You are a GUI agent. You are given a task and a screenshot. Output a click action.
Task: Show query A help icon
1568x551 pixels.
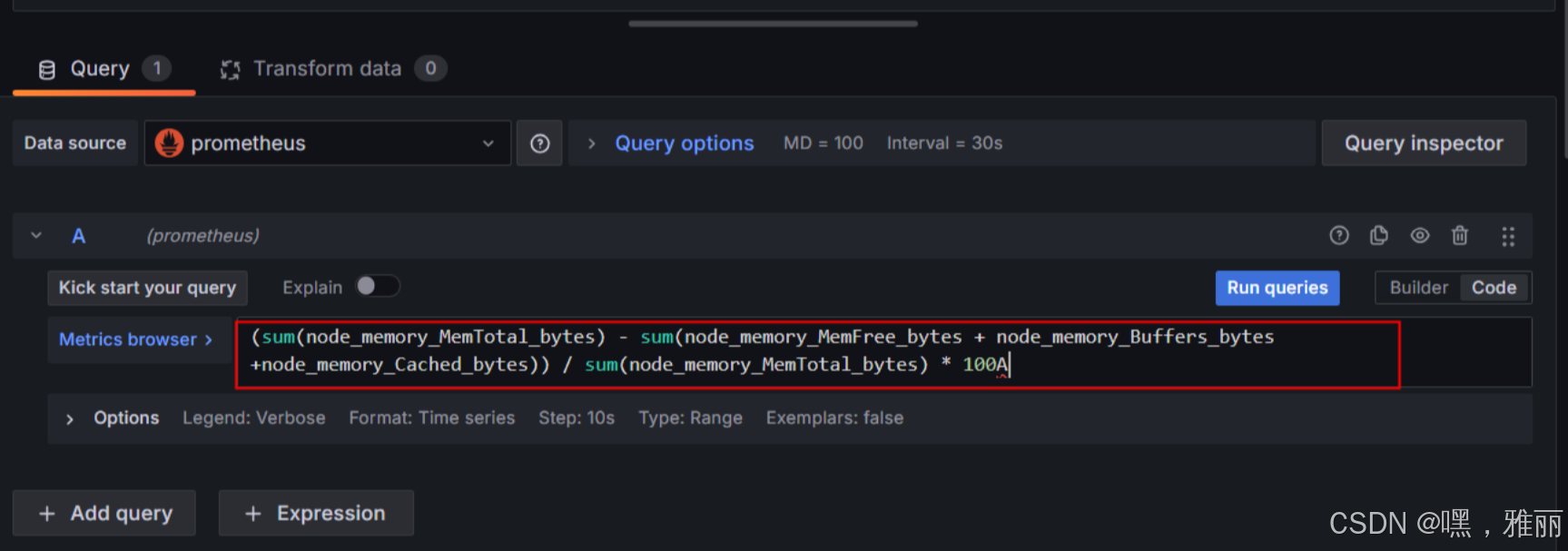[1338, 236]
